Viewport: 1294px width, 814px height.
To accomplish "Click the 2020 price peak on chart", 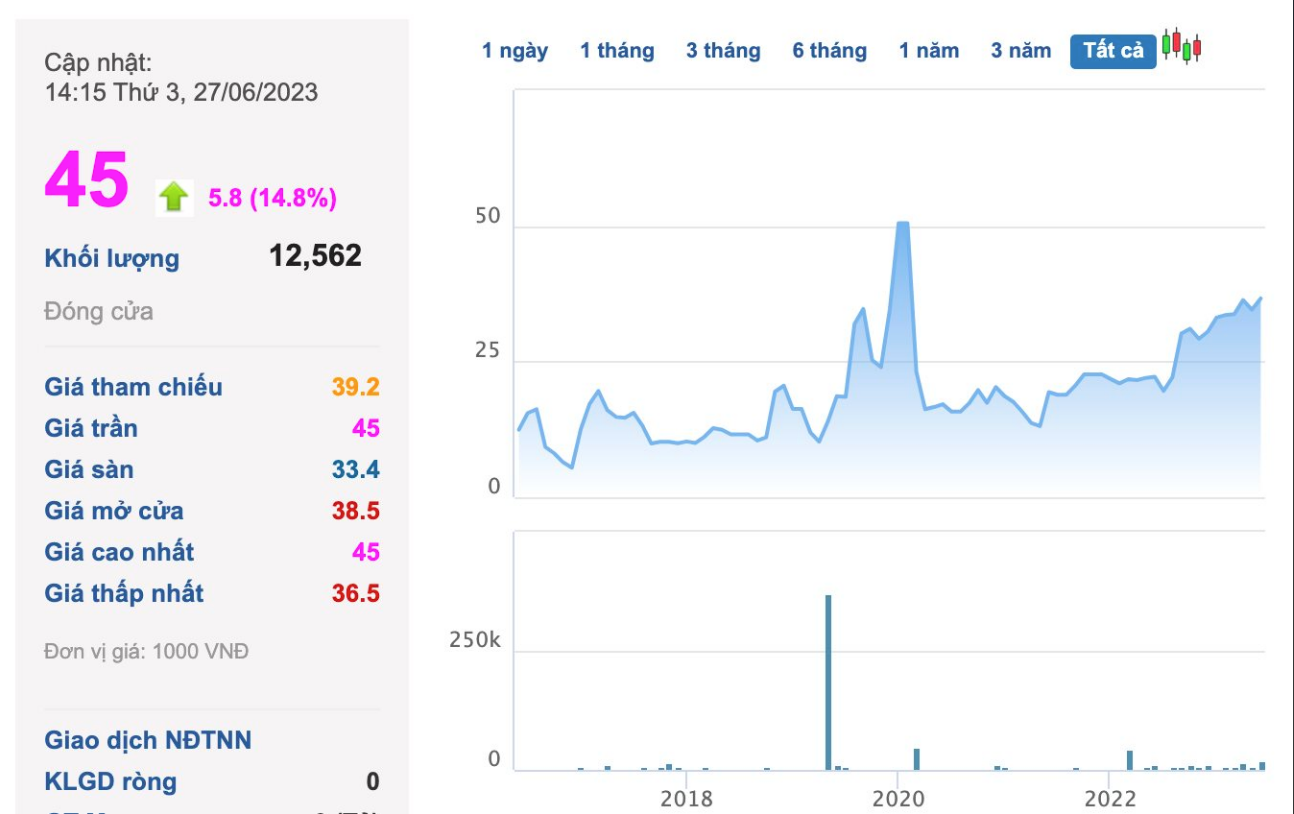I will 902,223.
